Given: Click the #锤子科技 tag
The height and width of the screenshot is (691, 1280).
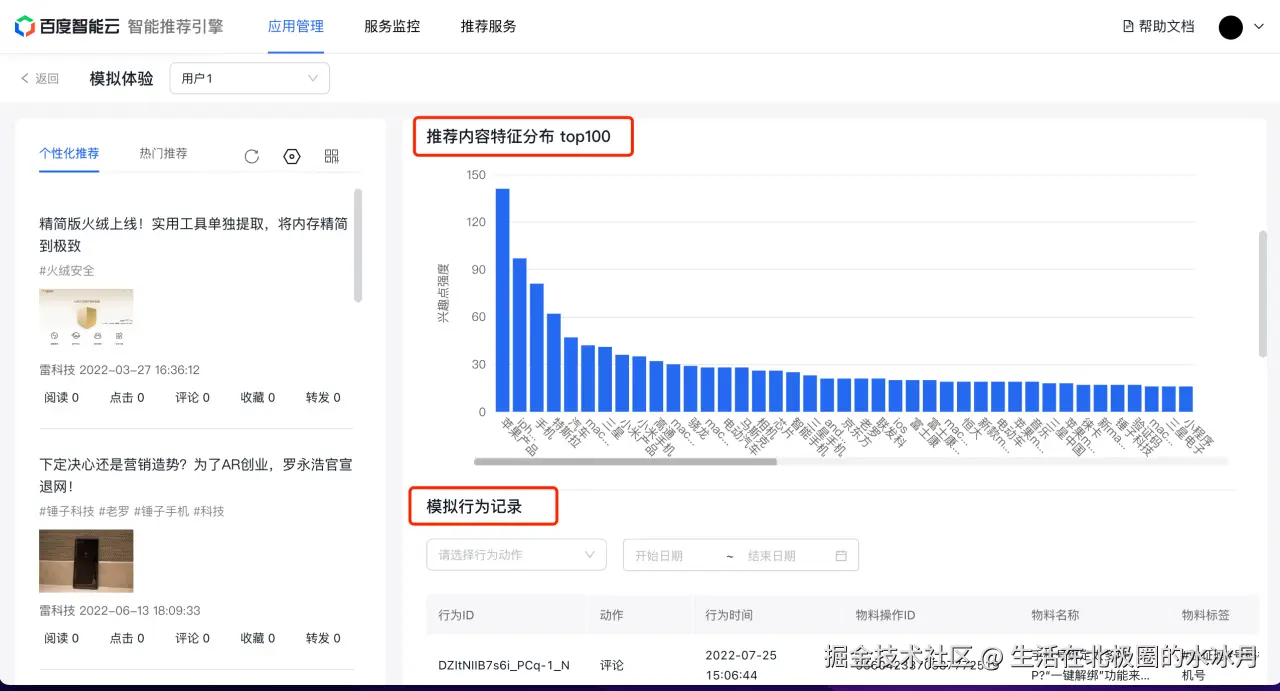Looking at the screenshot, I should pyautogui.click(x=67, y=511).
